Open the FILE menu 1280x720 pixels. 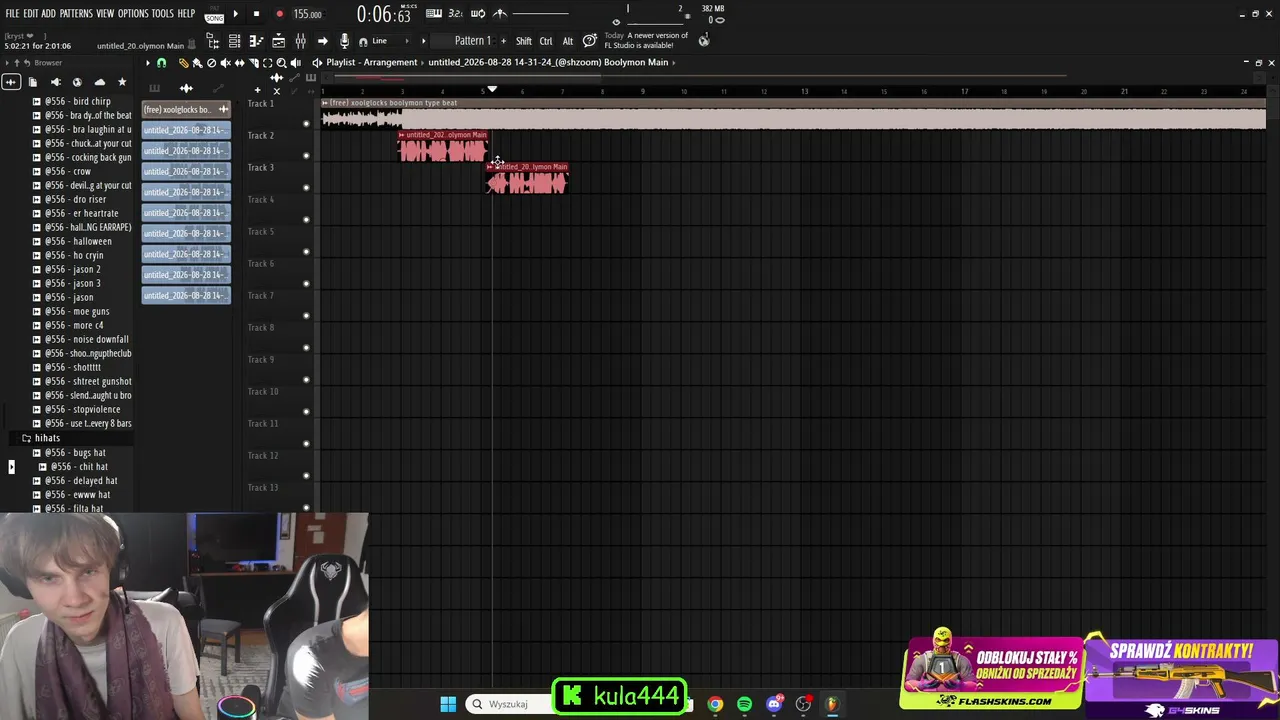point(12,14)
